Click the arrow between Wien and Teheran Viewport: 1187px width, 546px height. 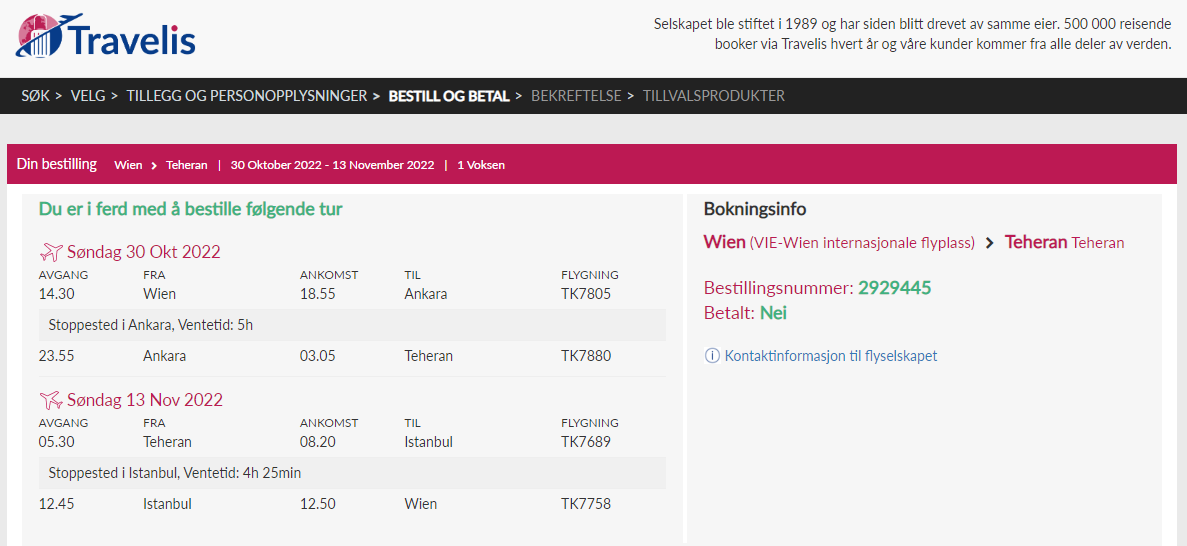click(x=154, y=165)
